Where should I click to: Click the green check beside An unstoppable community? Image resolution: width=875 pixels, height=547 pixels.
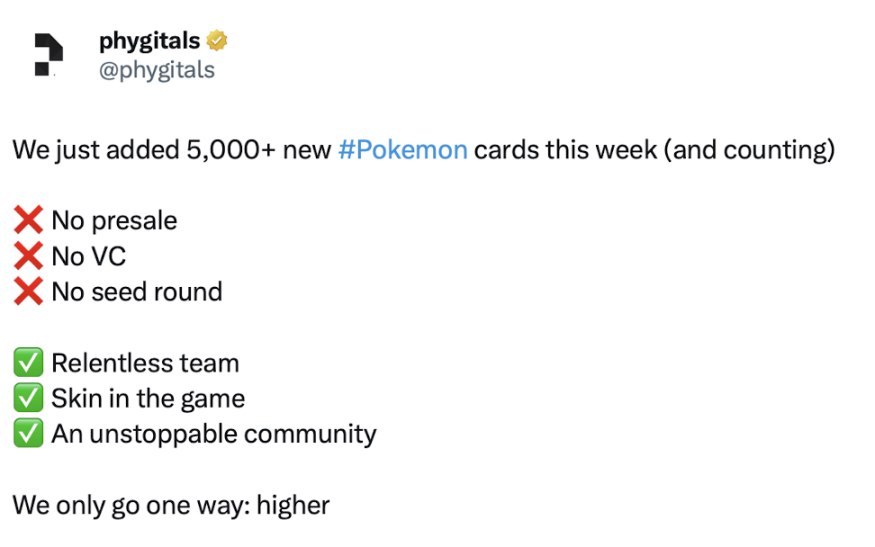tap(28, 434)
